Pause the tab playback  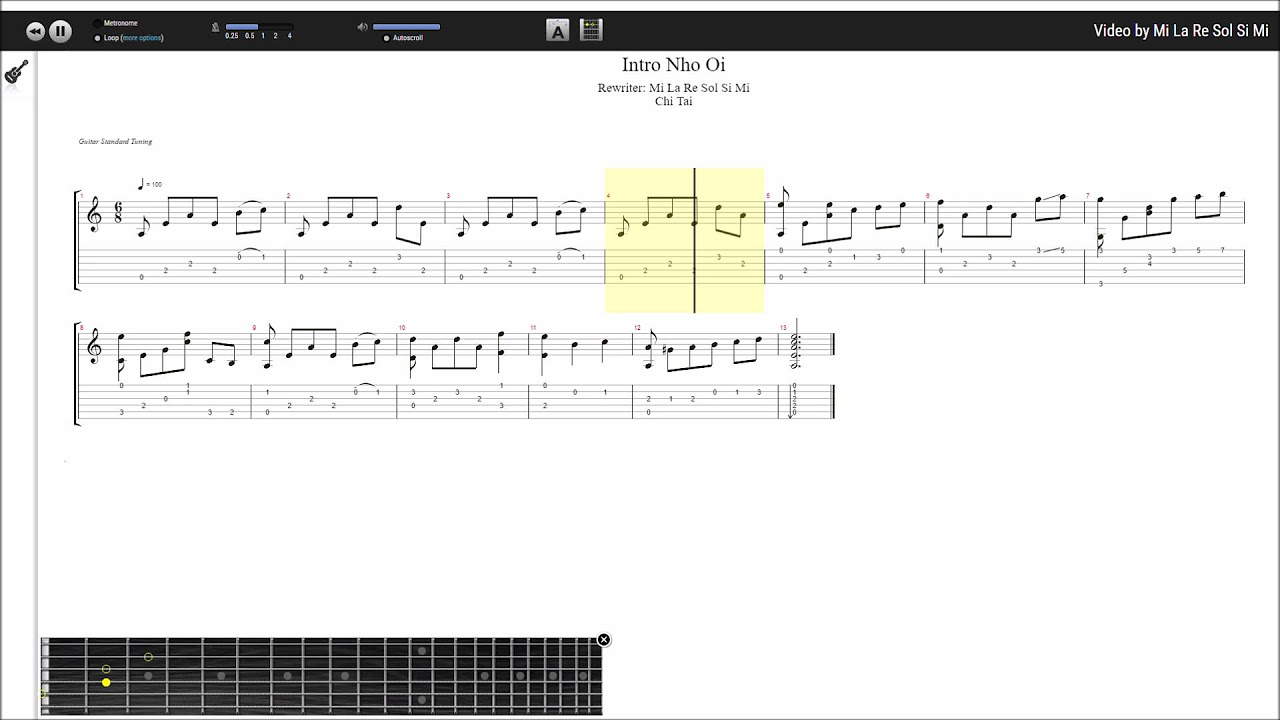60,31
